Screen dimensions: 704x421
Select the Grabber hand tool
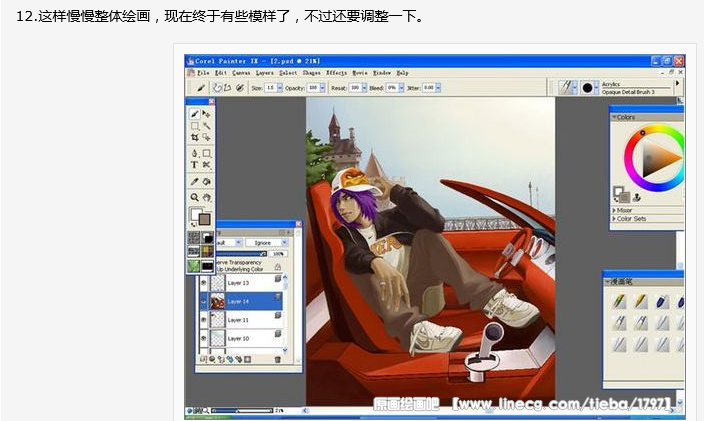pyautogui.click(x=207, y=197)
